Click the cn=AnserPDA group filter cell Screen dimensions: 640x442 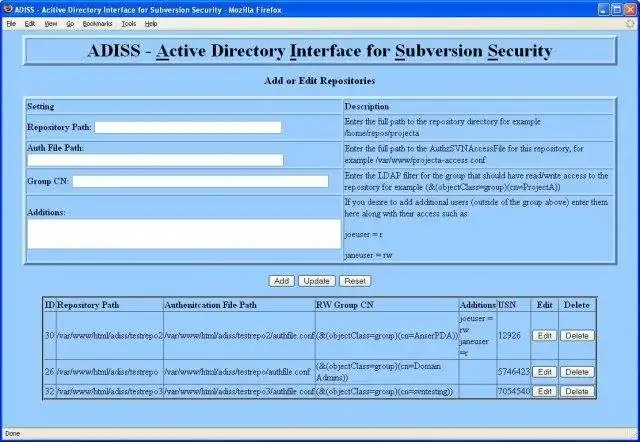387,335
